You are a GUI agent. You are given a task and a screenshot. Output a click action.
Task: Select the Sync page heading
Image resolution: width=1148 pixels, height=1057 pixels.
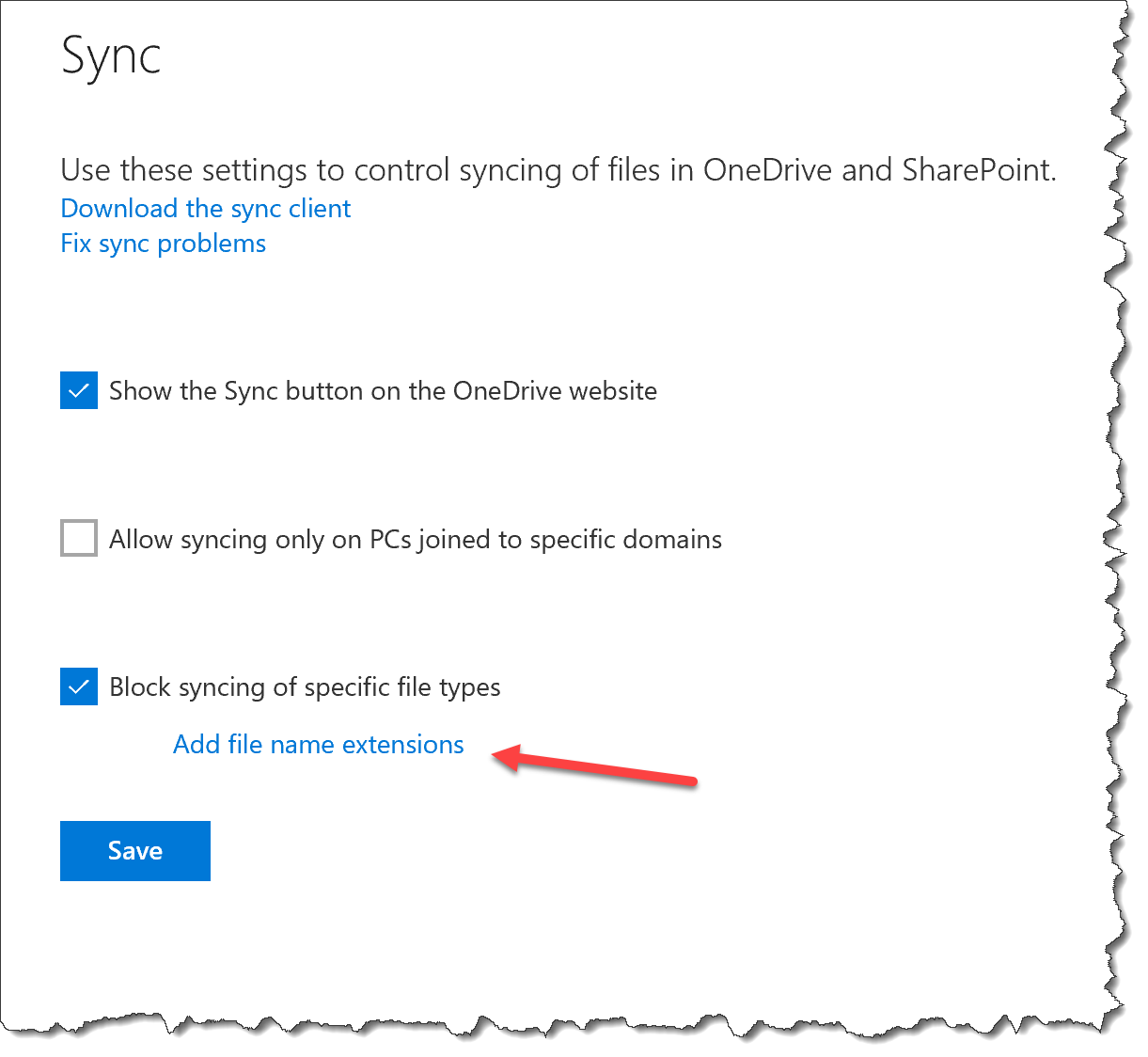pyautogui.click(x=111, y=56)
